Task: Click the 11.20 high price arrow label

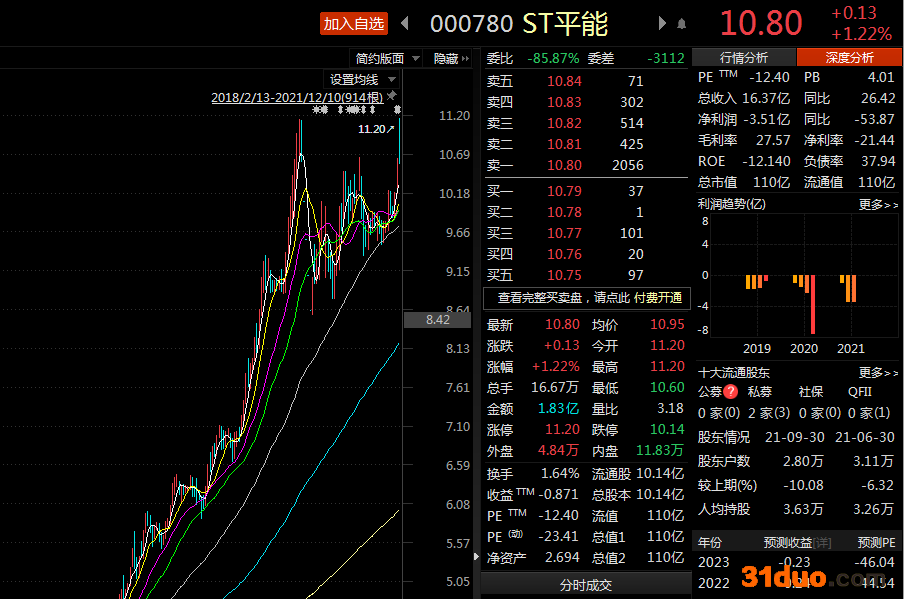Action: point(376,129)
